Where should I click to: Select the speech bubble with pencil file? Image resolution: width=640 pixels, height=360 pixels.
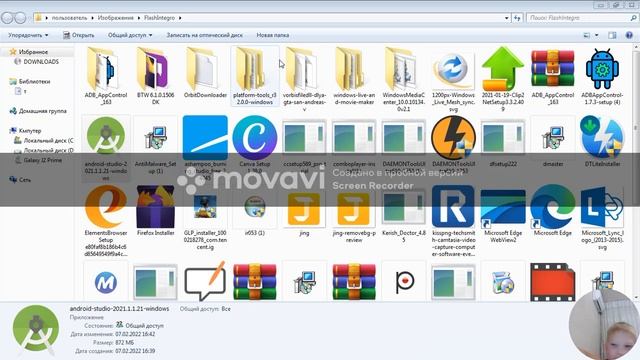(205, 281)
